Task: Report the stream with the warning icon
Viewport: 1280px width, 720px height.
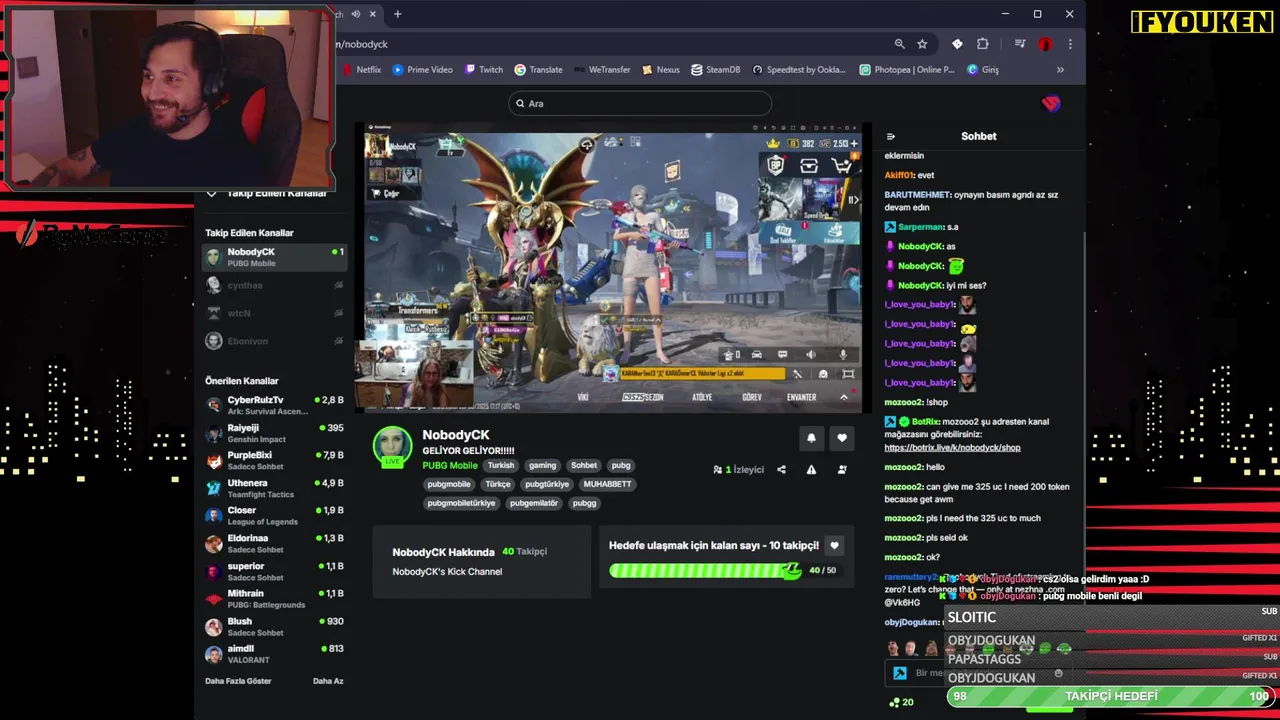Action: (811, 470)
